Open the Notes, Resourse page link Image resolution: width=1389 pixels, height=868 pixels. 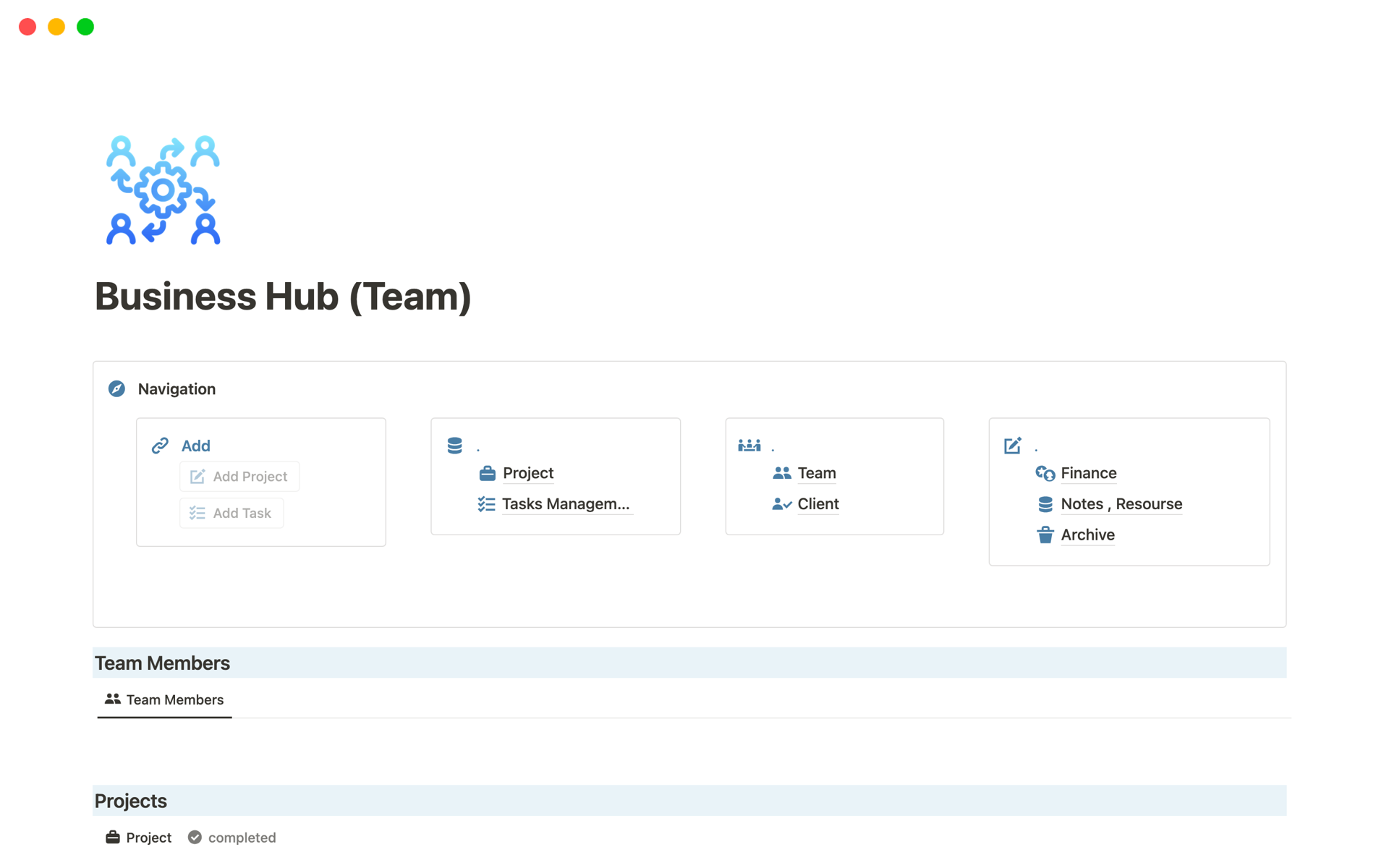1121,504
